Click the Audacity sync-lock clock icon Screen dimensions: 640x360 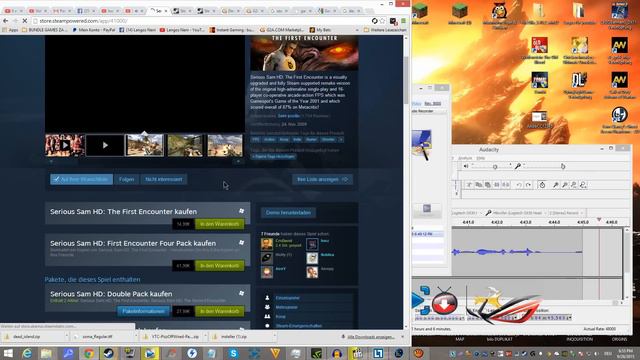pos(542,185)
